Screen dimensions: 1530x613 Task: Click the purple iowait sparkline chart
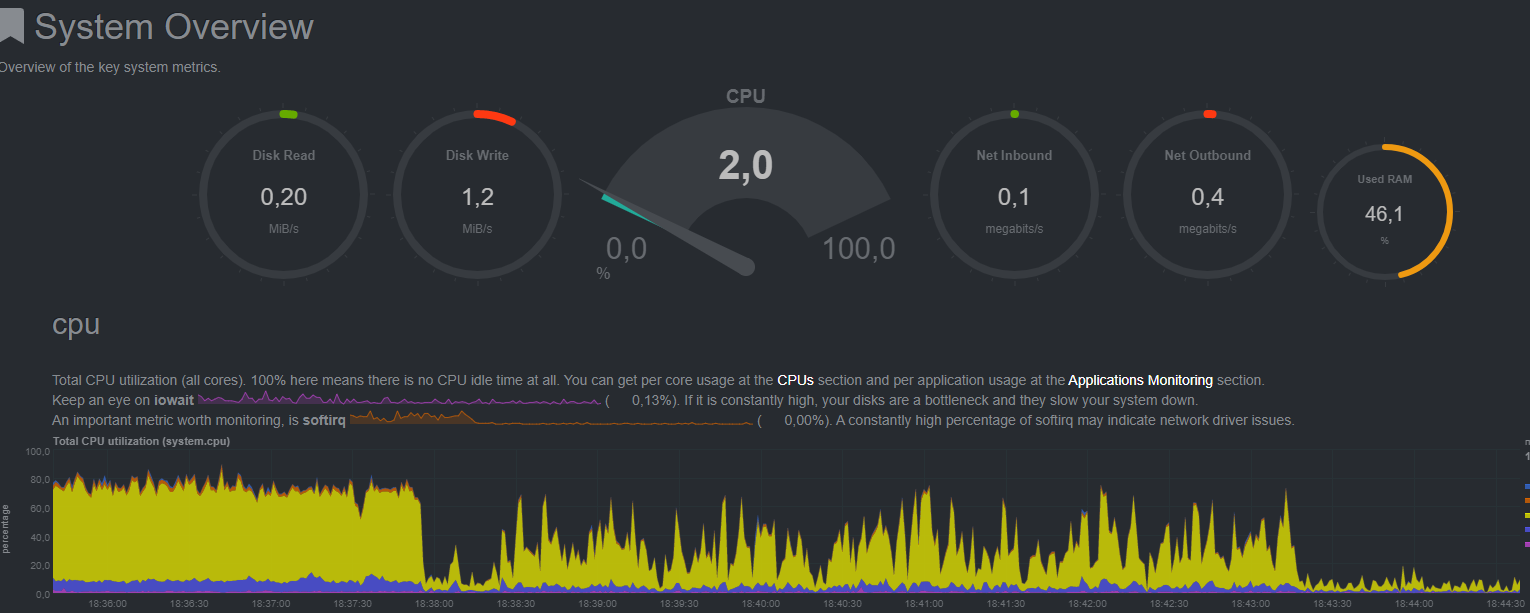point(400,401)
